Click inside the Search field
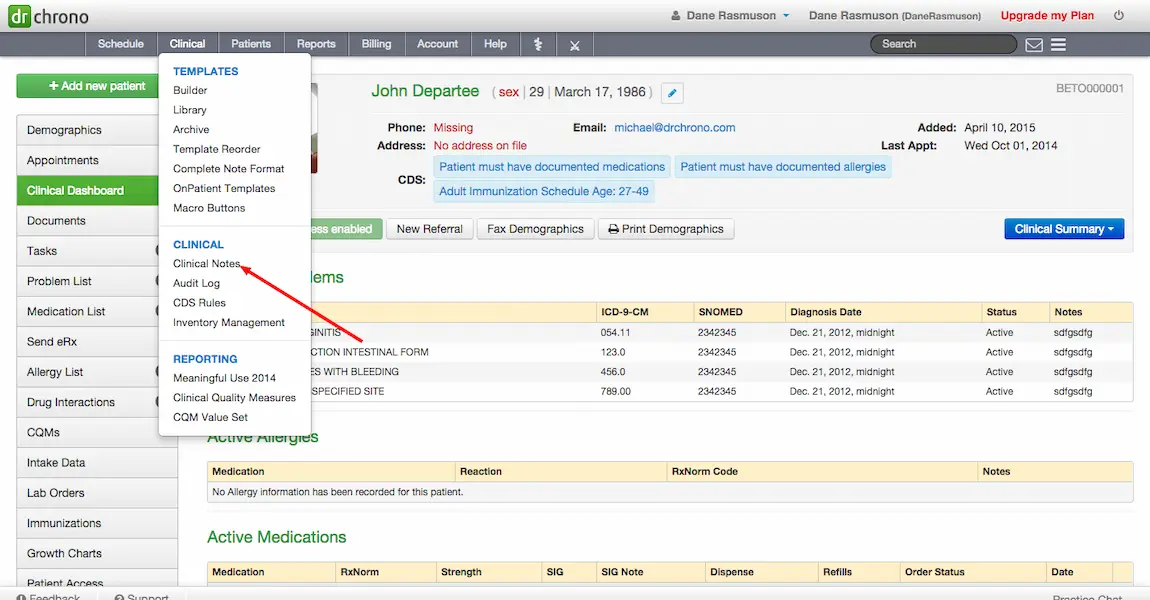The image size is (1150, 600). click(x=940, y=43)
